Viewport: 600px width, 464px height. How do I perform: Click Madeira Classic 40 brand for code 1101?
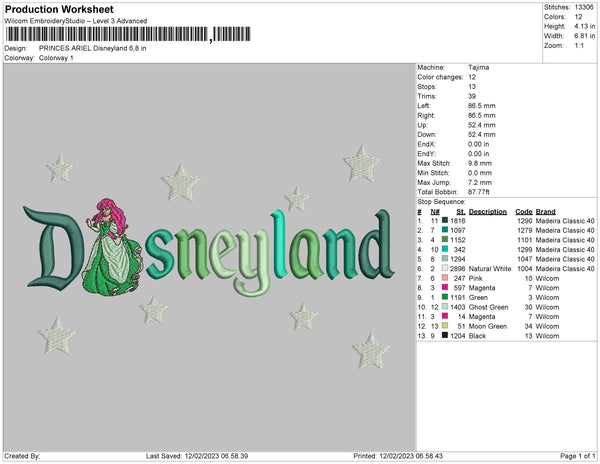(x=565, y=240)
